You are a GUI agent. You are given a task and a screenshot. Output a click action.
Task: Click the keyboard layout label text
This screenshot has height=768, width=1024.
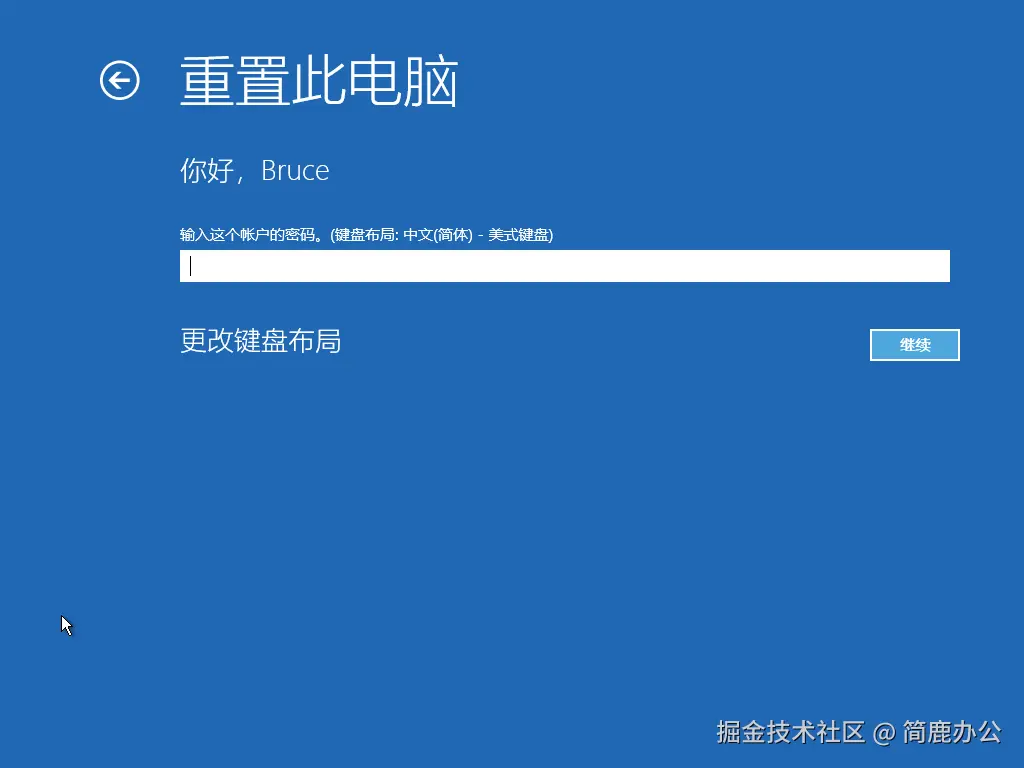tap(366, 234)
